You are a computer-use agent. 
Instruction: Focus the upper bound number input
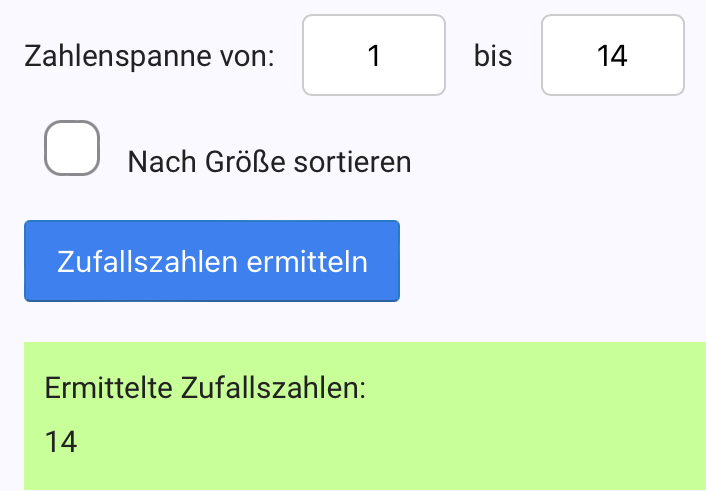click(x=612, y=55)
